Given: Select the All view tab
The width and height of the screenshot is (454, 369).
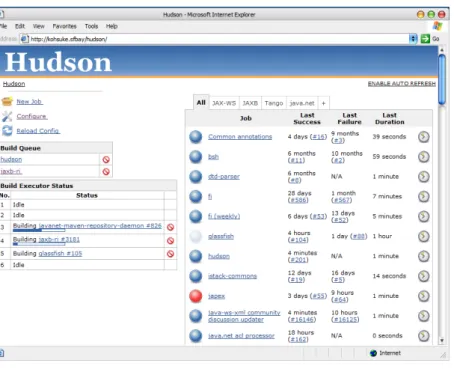Looking at the screenshot, I should point(201,102).
